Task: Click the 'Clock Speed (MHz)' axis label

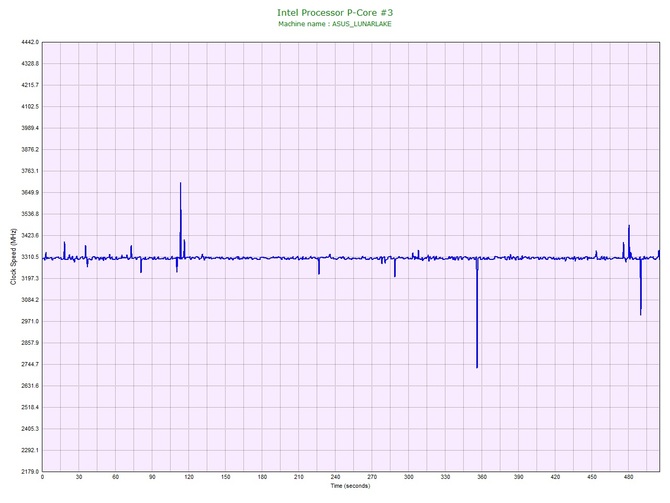Action: coord(13,257)
